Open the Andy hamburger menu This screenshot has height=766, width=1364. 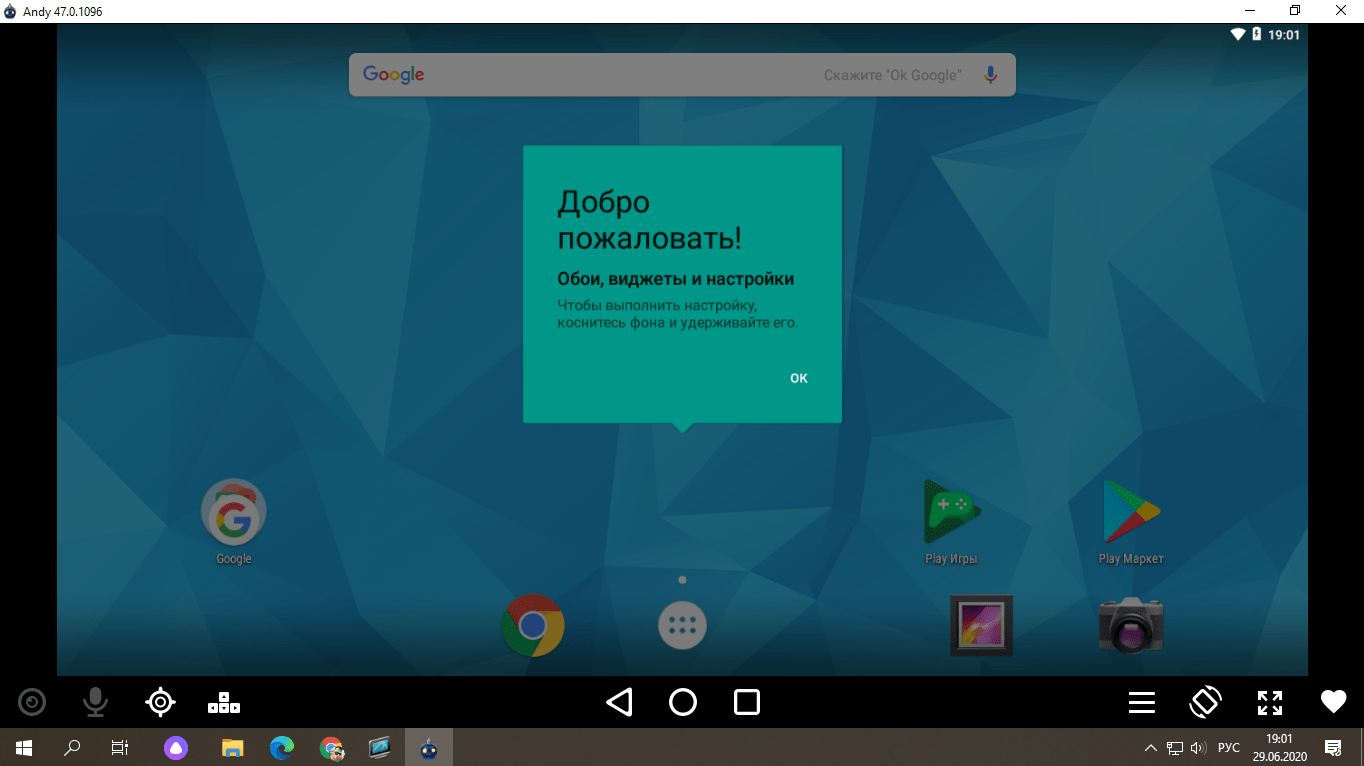click(1142, 703)
